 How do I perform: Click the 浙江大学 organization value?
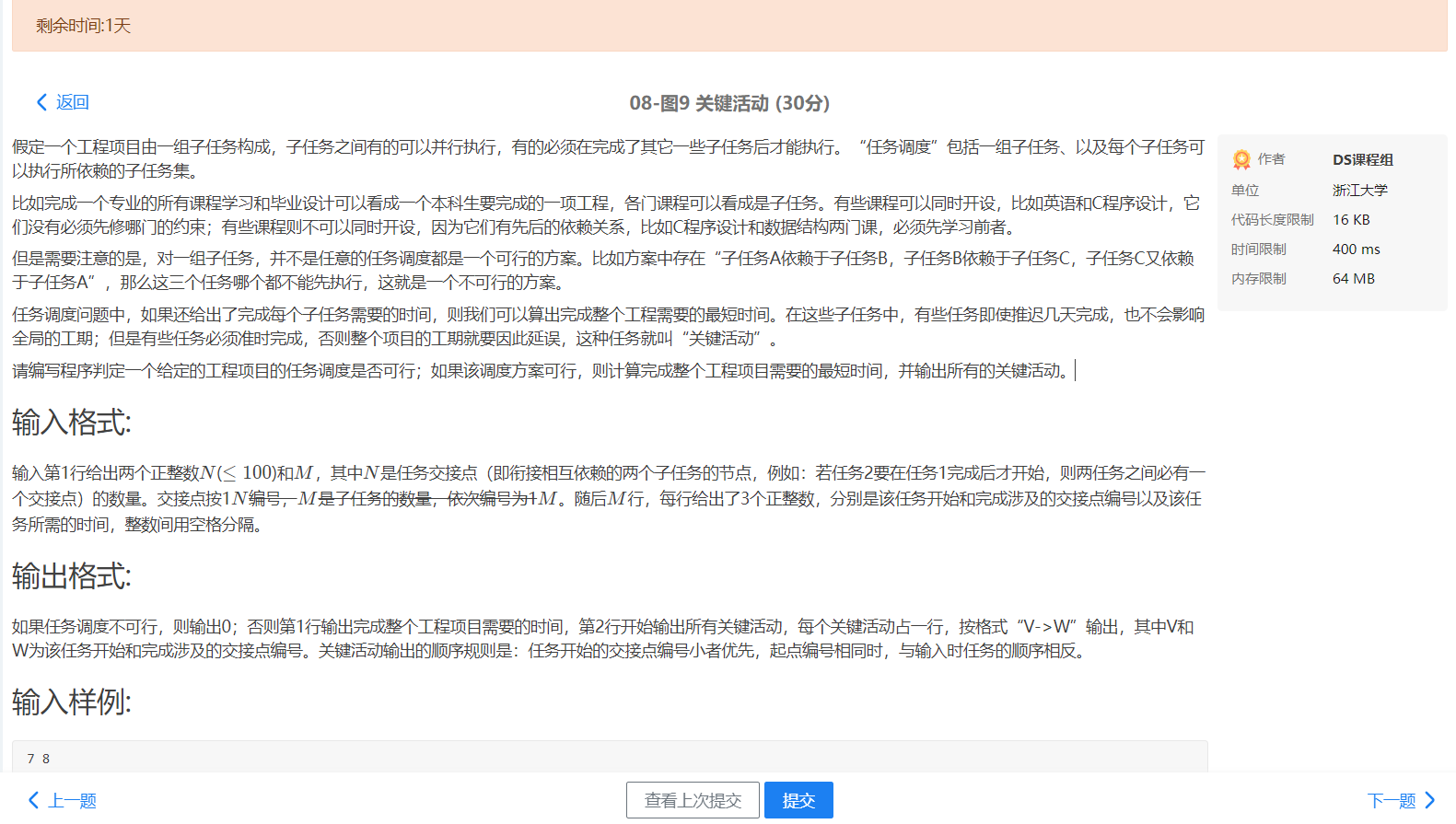click(x=1360, y=190)
